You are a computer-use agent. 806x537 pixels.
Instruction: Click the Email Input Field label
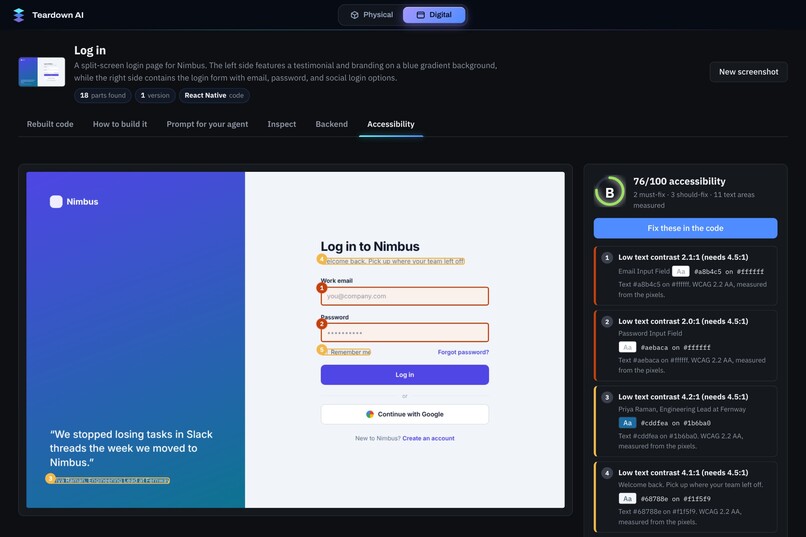point(644,271)
